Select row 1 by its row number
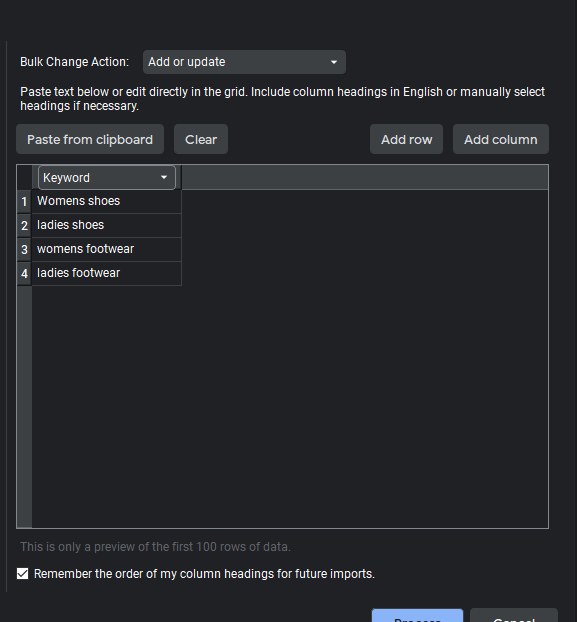 point(24,202)
